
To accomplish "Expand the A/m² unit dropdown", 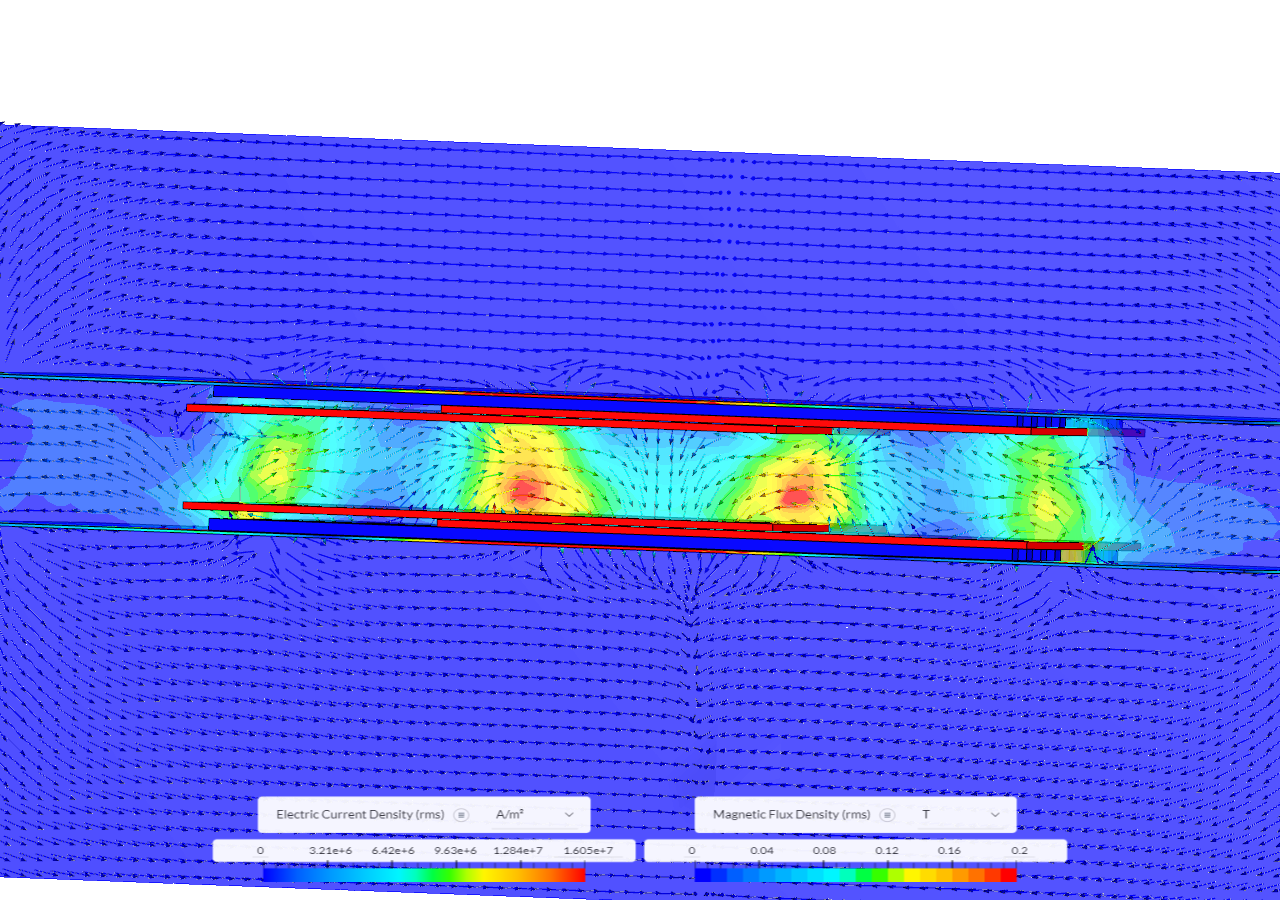I will pos(567,814).
